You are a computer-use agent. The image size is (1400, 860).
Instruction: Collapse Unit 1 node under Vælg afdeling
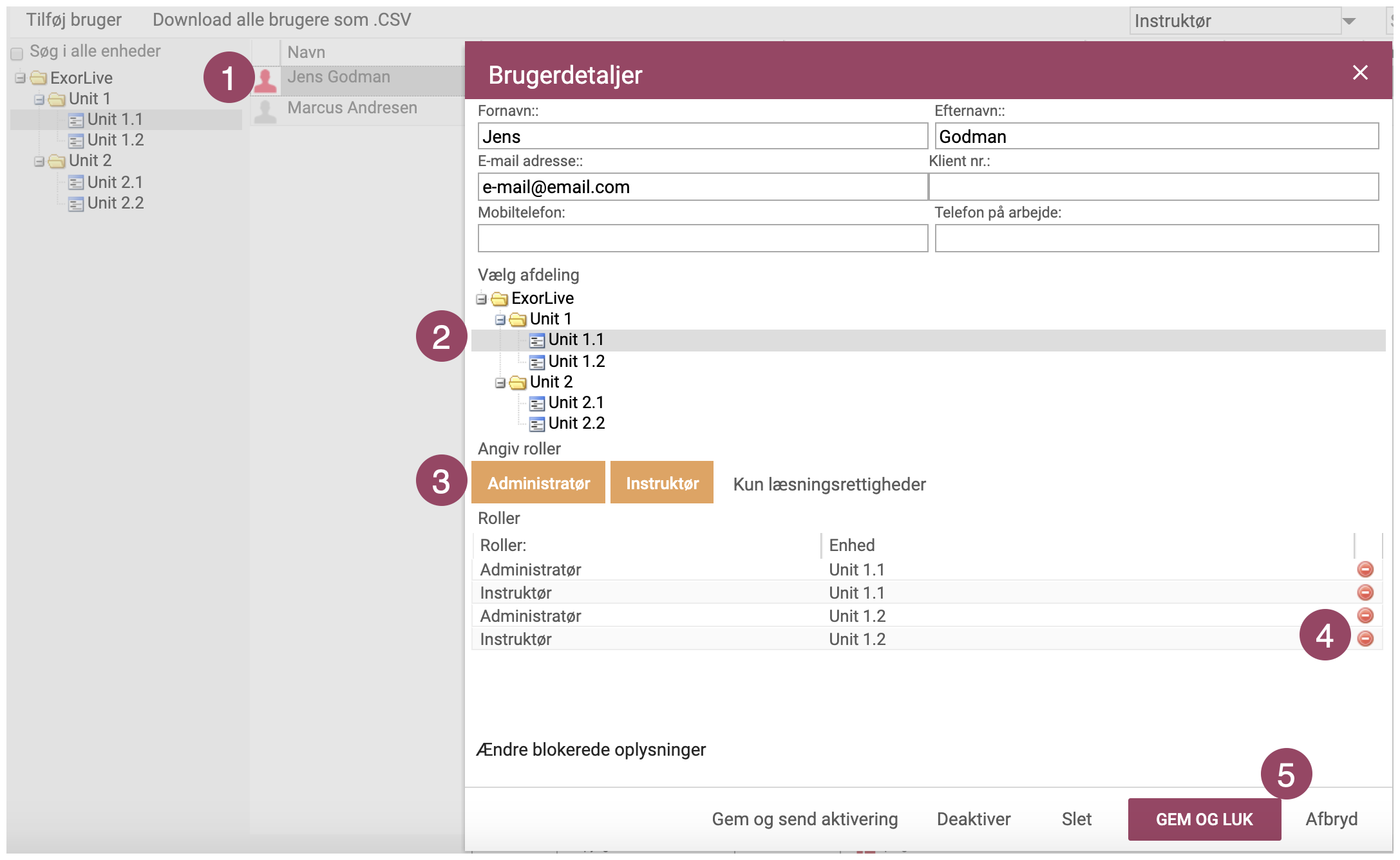(500, 319)
